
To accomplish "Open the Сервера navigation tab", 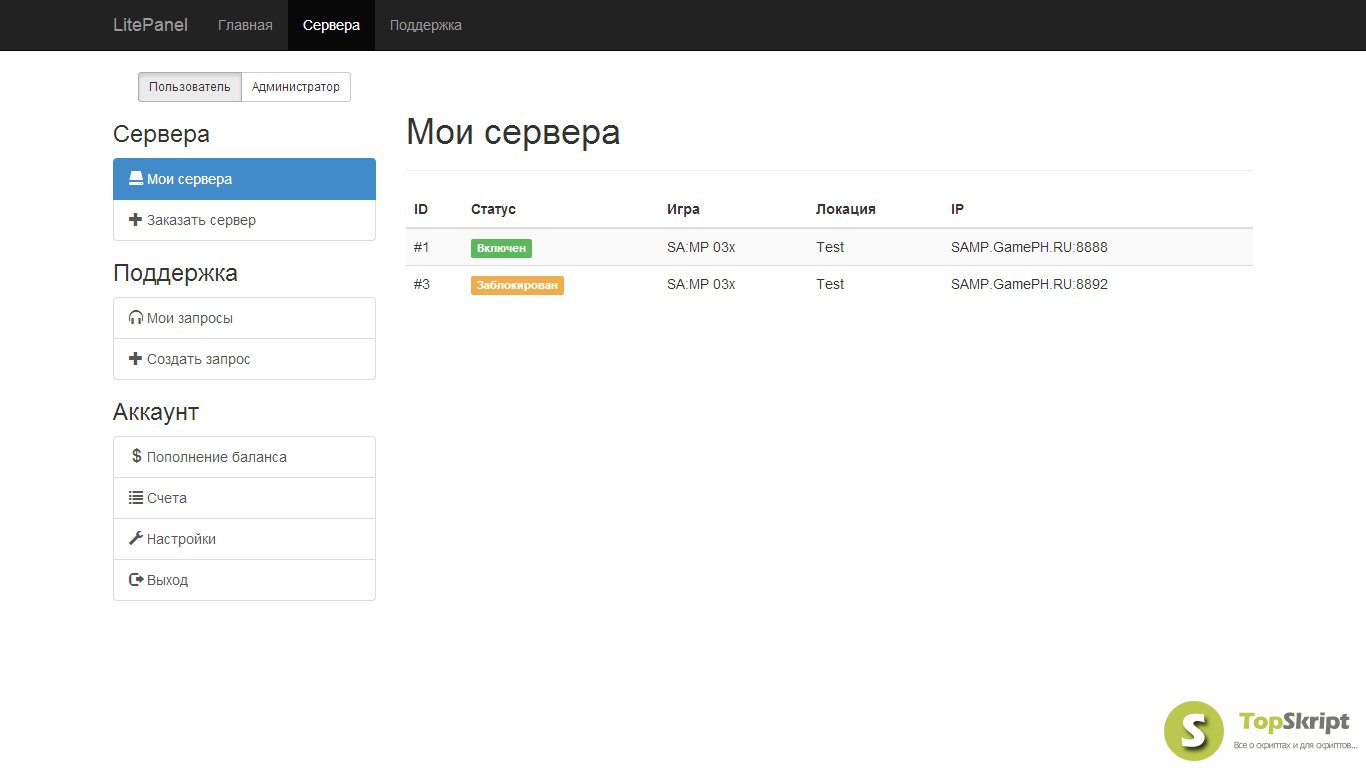I will pos(331,25).
